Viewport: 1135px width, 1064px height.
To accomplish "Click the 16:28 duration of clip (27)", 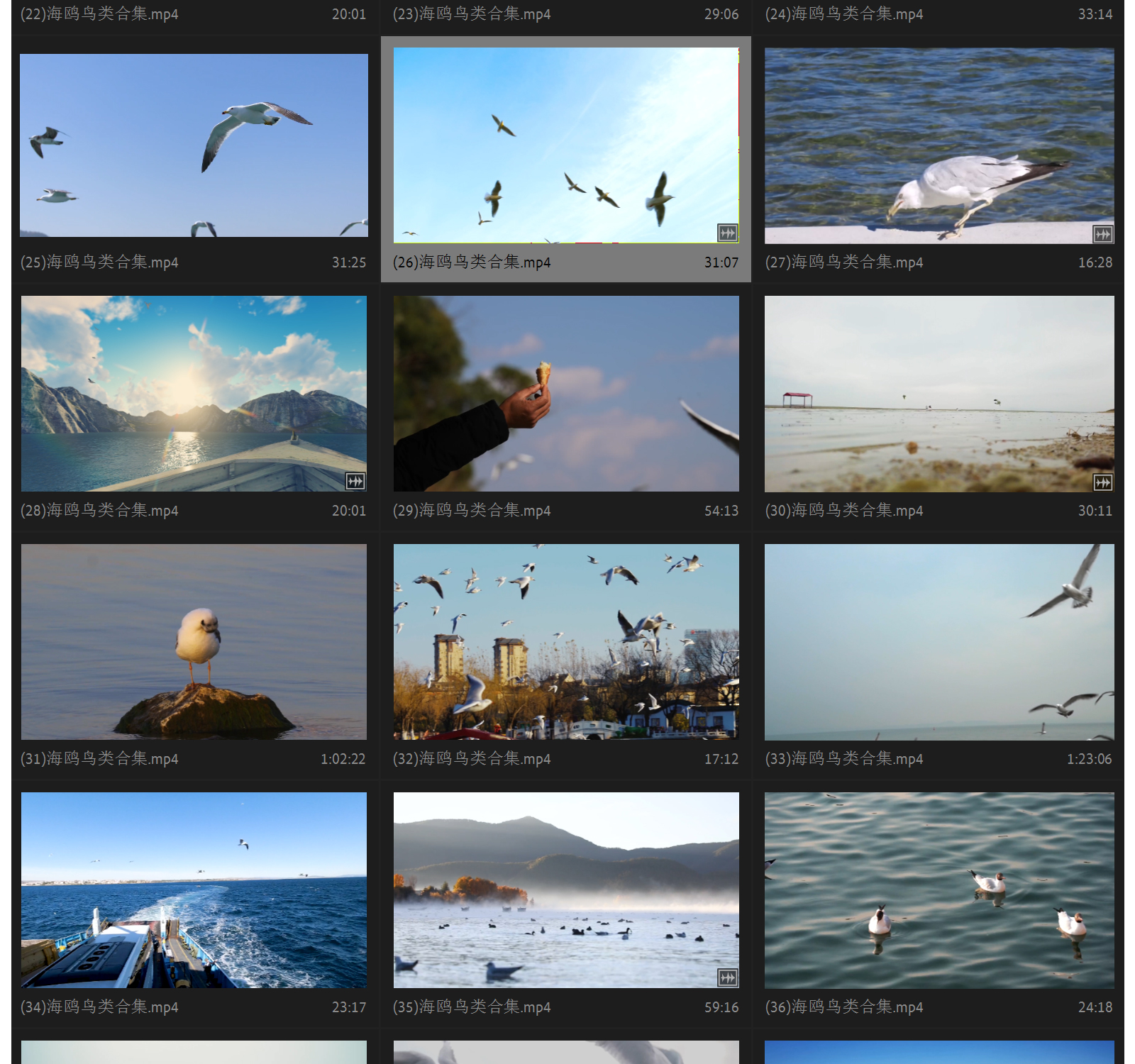I will (x=1095, y=262).
